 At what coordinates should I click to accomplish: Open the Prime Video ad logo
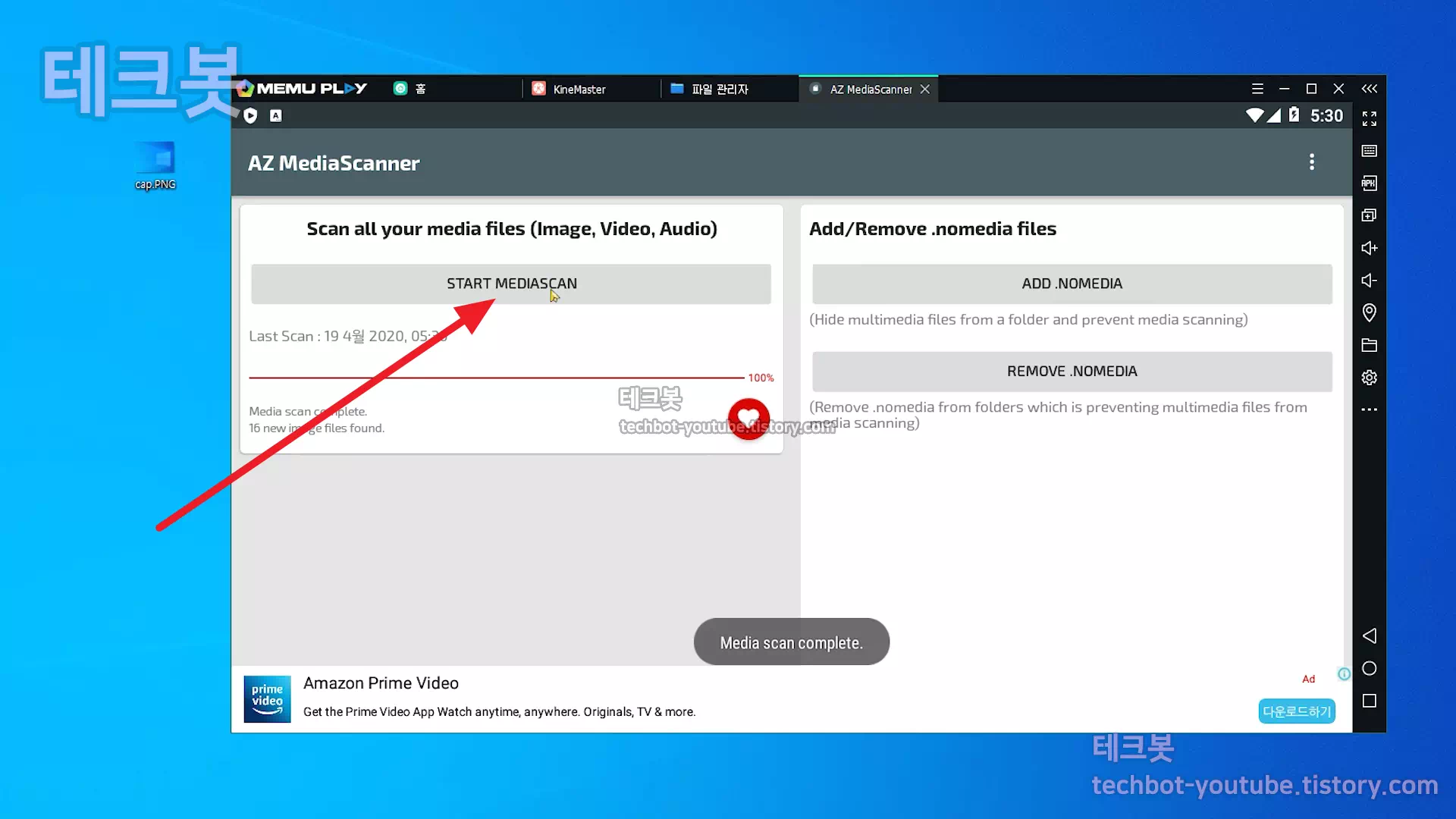point(267,699)
